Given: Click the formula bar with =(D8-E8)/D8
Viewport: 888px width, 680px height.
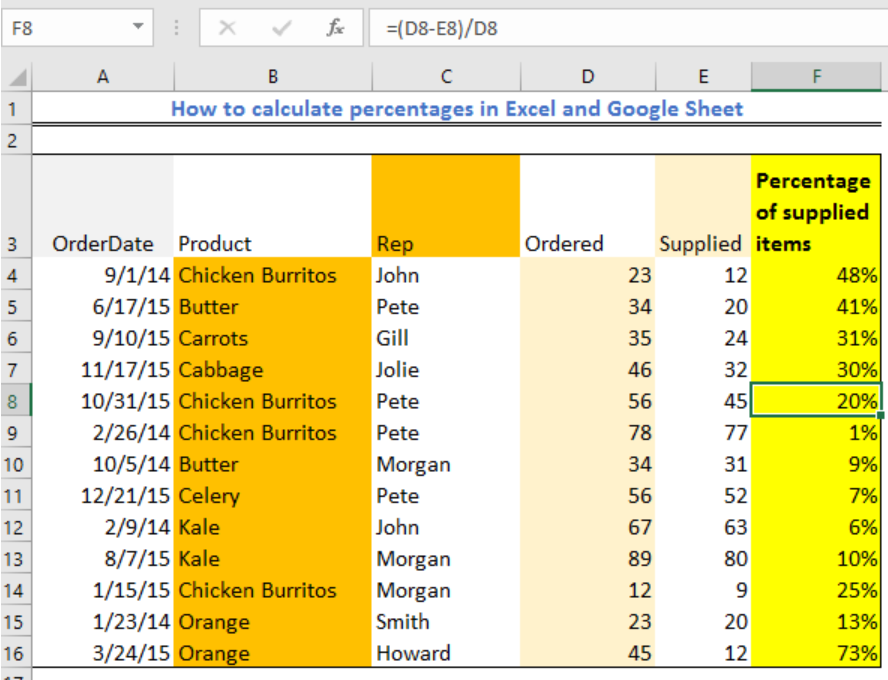Looking at the screenshot, I should (x=628, y=27).
